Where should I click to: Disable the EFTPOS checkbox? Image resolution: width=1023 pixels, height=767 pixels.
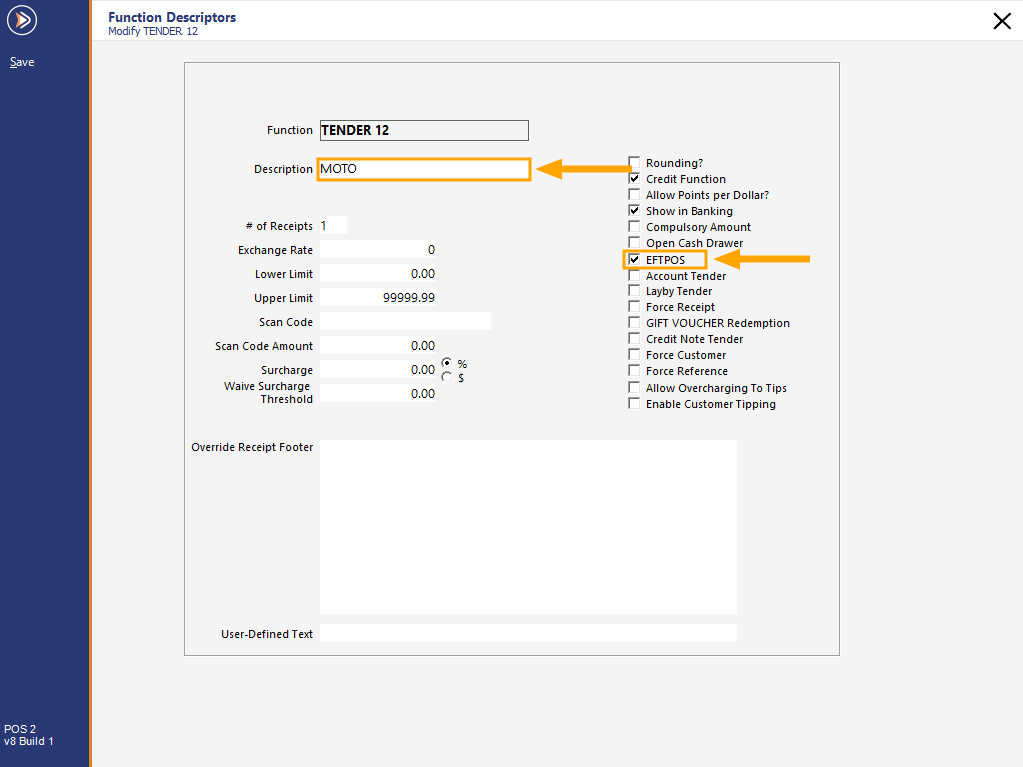636,258
